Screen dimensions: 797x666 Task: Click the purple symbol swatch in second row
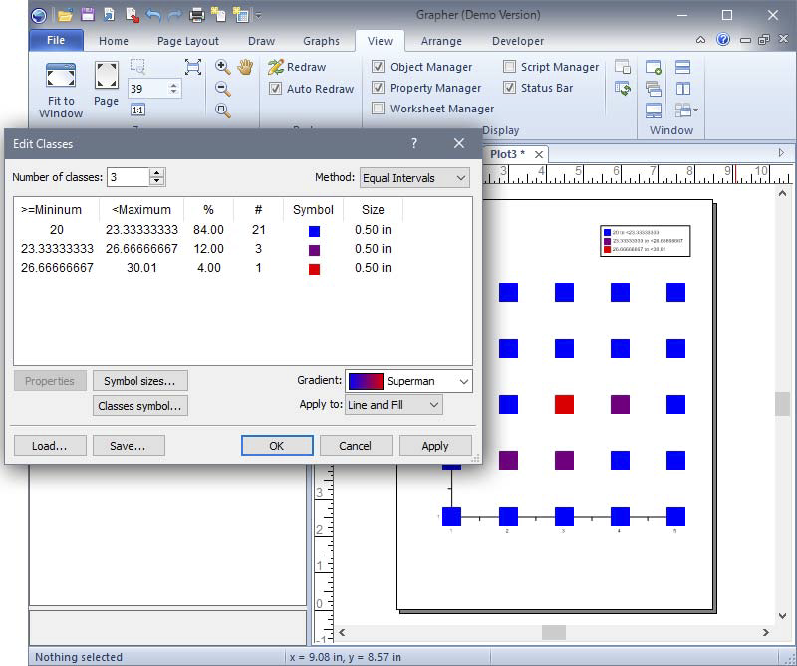coord(314,250)
